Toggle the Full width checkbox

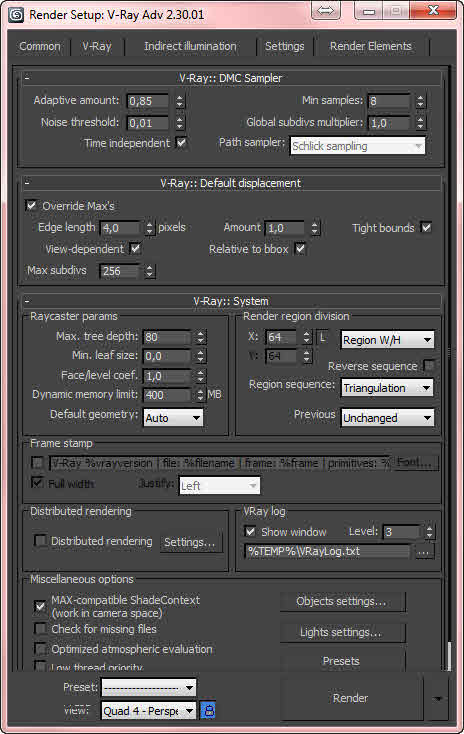point(37,483)
